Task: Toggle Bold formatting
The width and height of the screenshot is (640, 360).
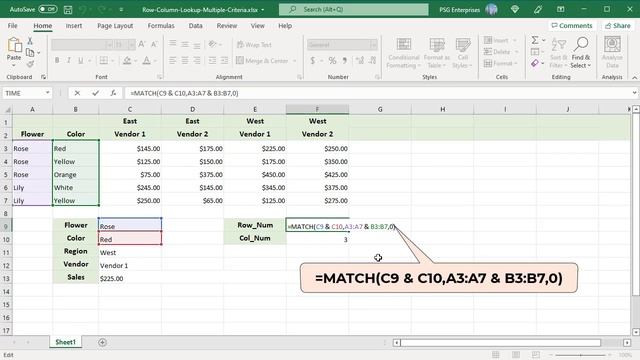Action: [57, 60]
